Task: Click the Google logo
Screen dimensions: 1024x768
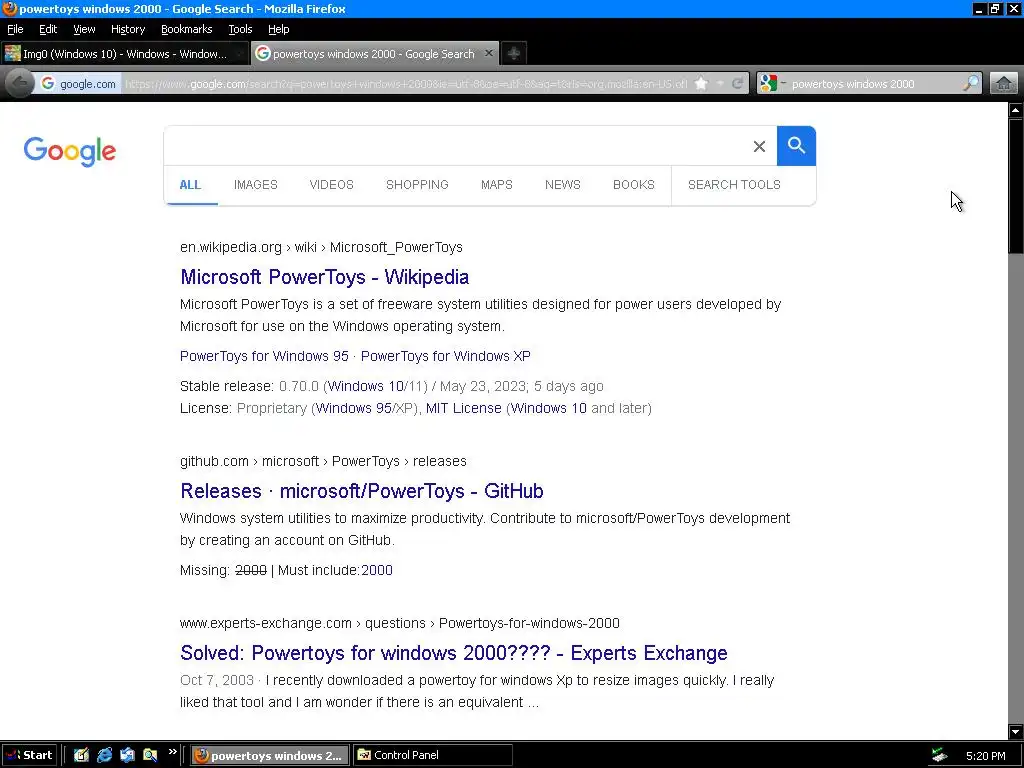Action: click(x=70, y=152)
